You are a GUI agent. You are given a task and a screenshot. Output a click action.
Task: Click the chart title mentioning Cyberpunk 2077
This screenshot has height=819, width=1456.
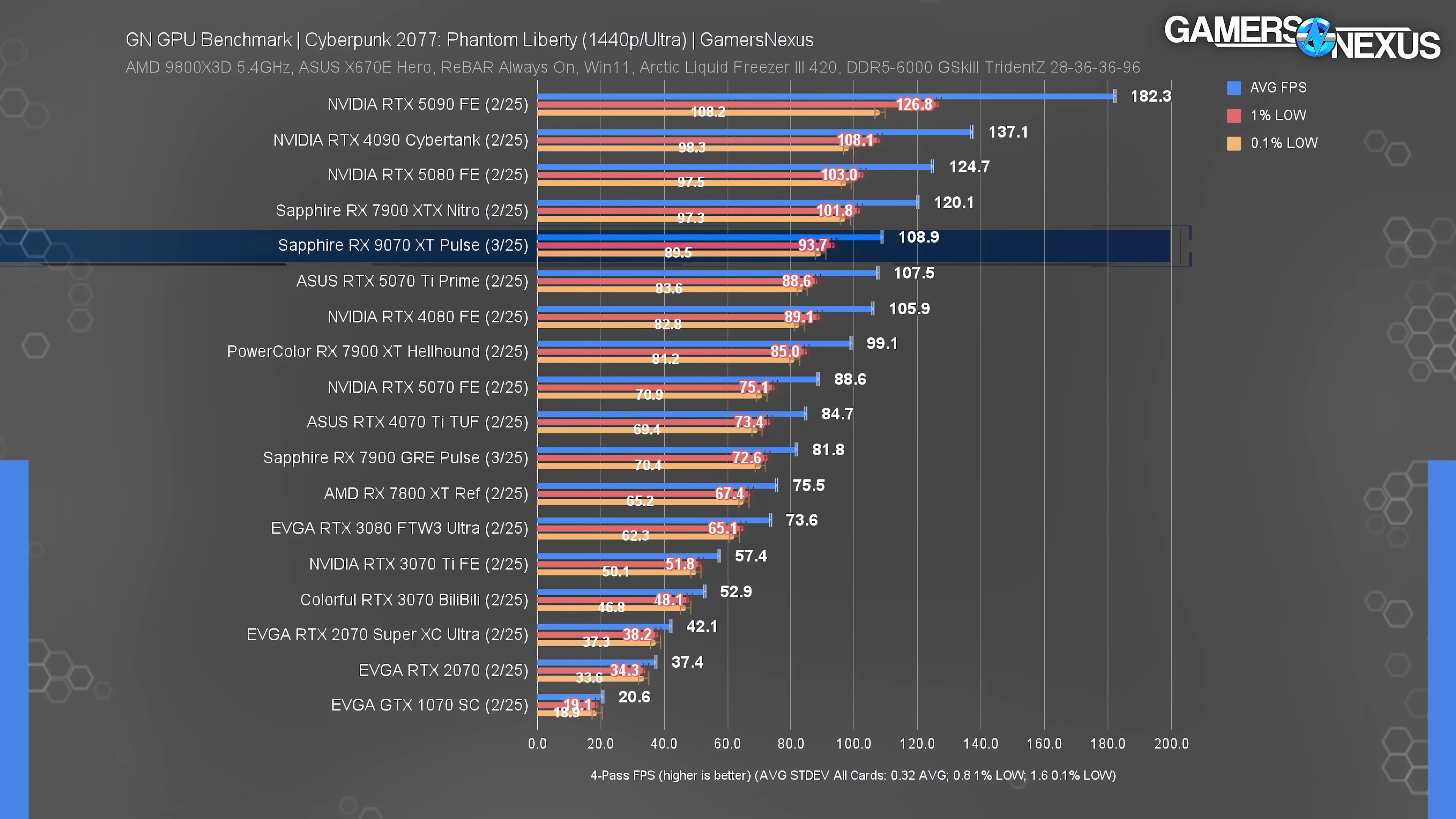coord(469,39)
